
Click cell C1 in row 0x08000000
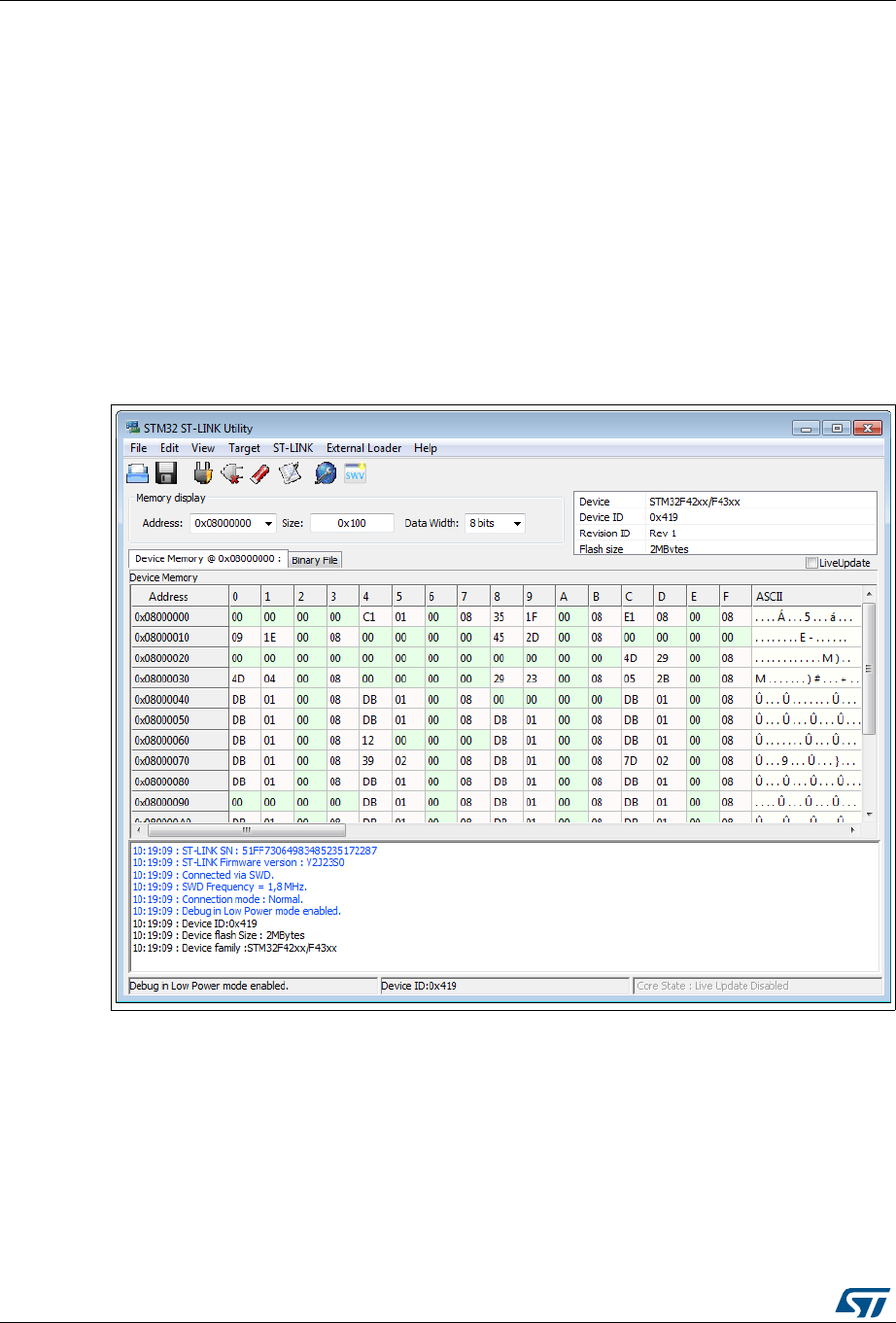tap(375, 617)
